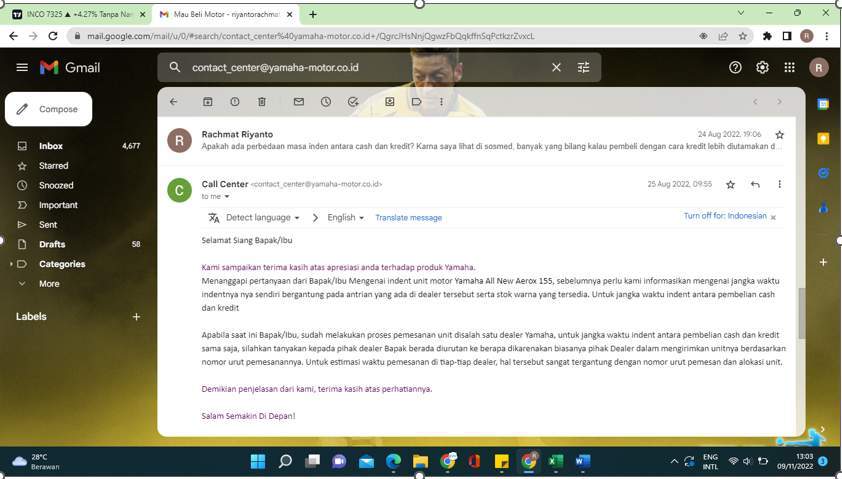Go back to the search results list
Screen dimensions: 842x479
point(173,101)
